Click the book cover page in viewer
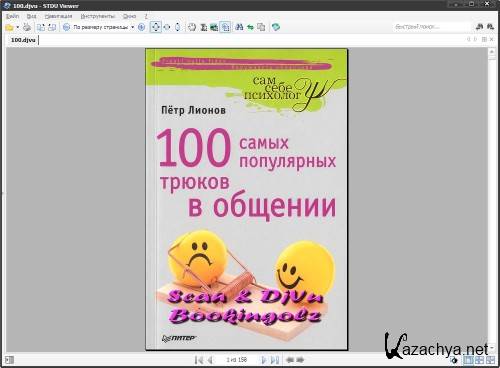This screenshot has height=368, width=500. [x=247, y=199]
